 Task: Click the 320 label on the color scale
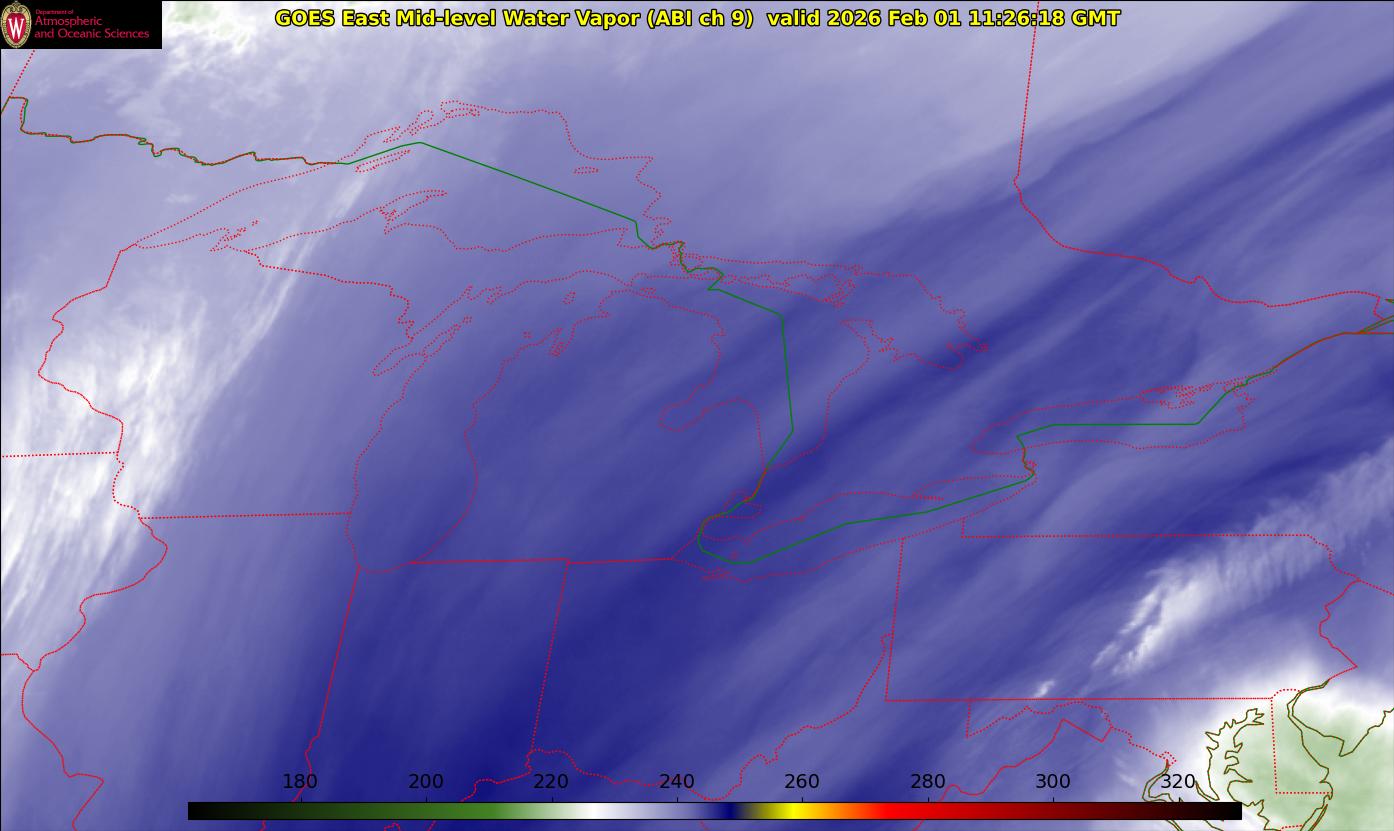[x=1178, y=782]
